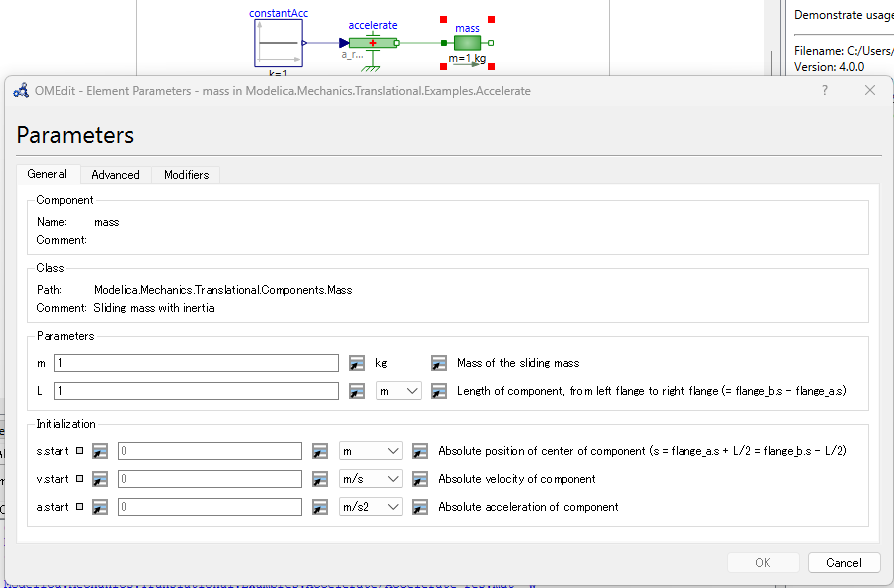Click the menu icon right after the m value field

357,363
